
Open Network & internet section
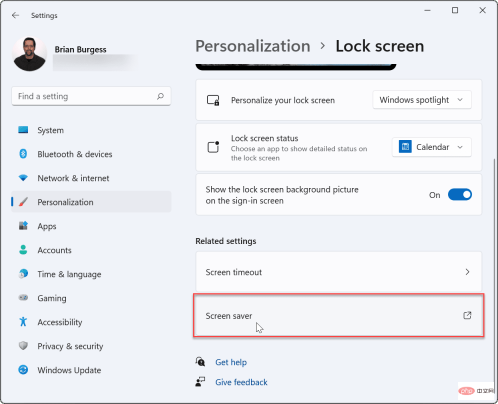click(x=91, y=178)
